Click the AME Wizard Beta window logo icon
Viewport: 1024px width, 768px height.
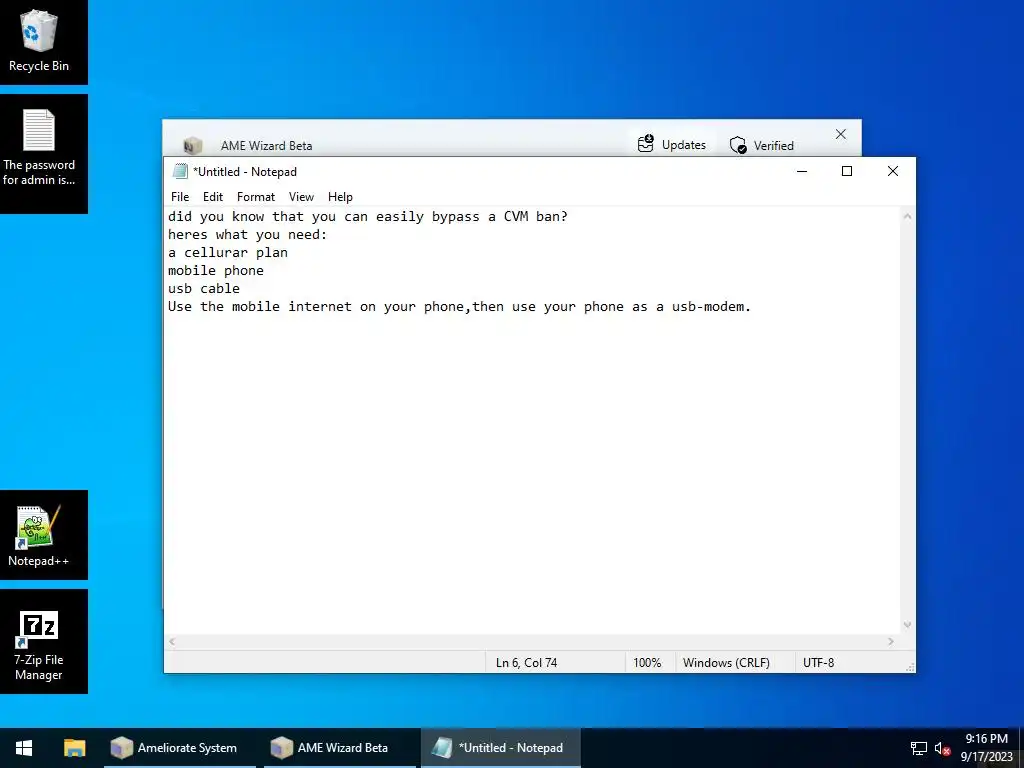click(x=192, y=145)
